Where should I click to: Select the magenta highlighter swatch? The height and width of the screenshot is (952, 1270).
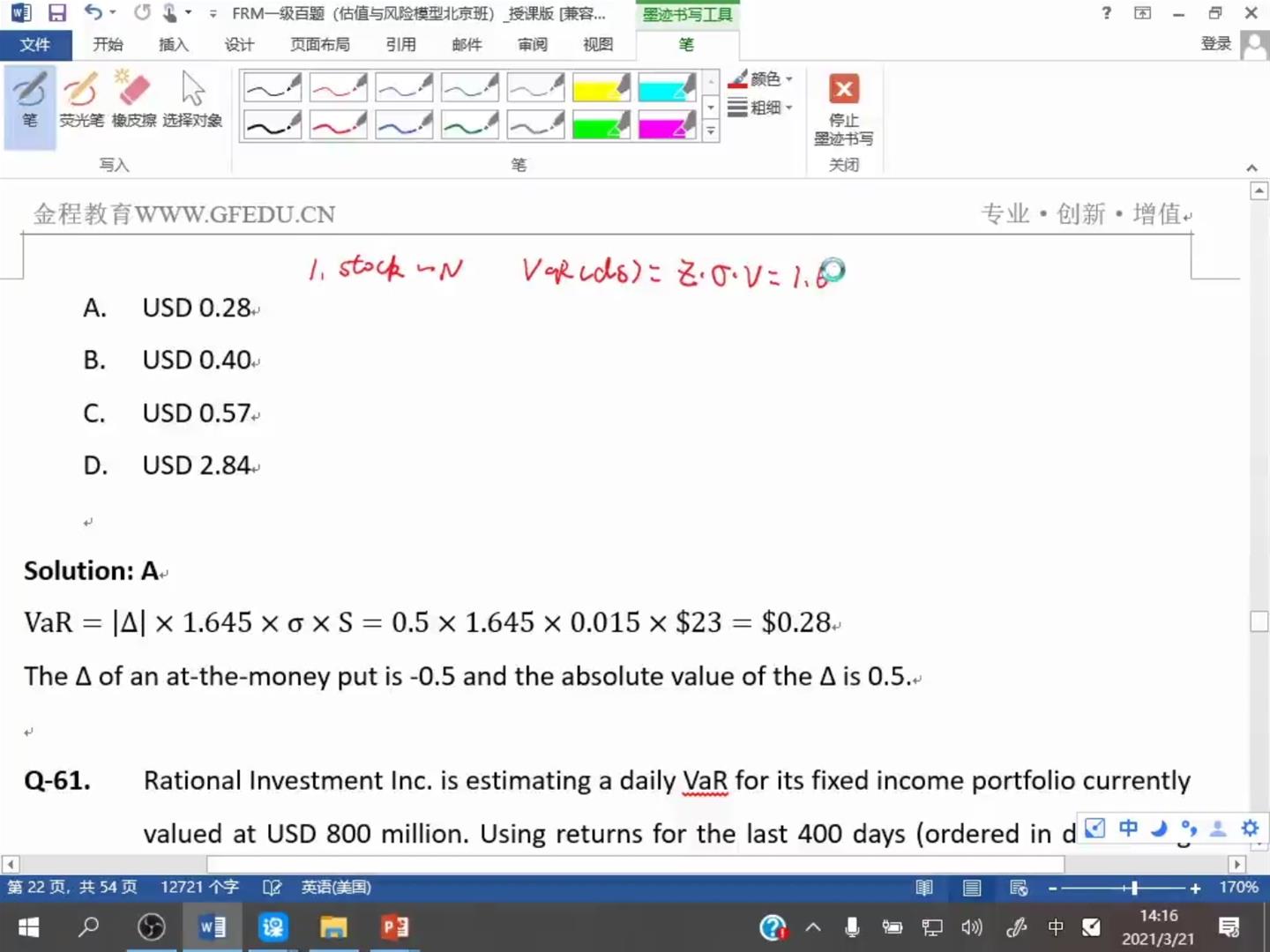point(668,125)
